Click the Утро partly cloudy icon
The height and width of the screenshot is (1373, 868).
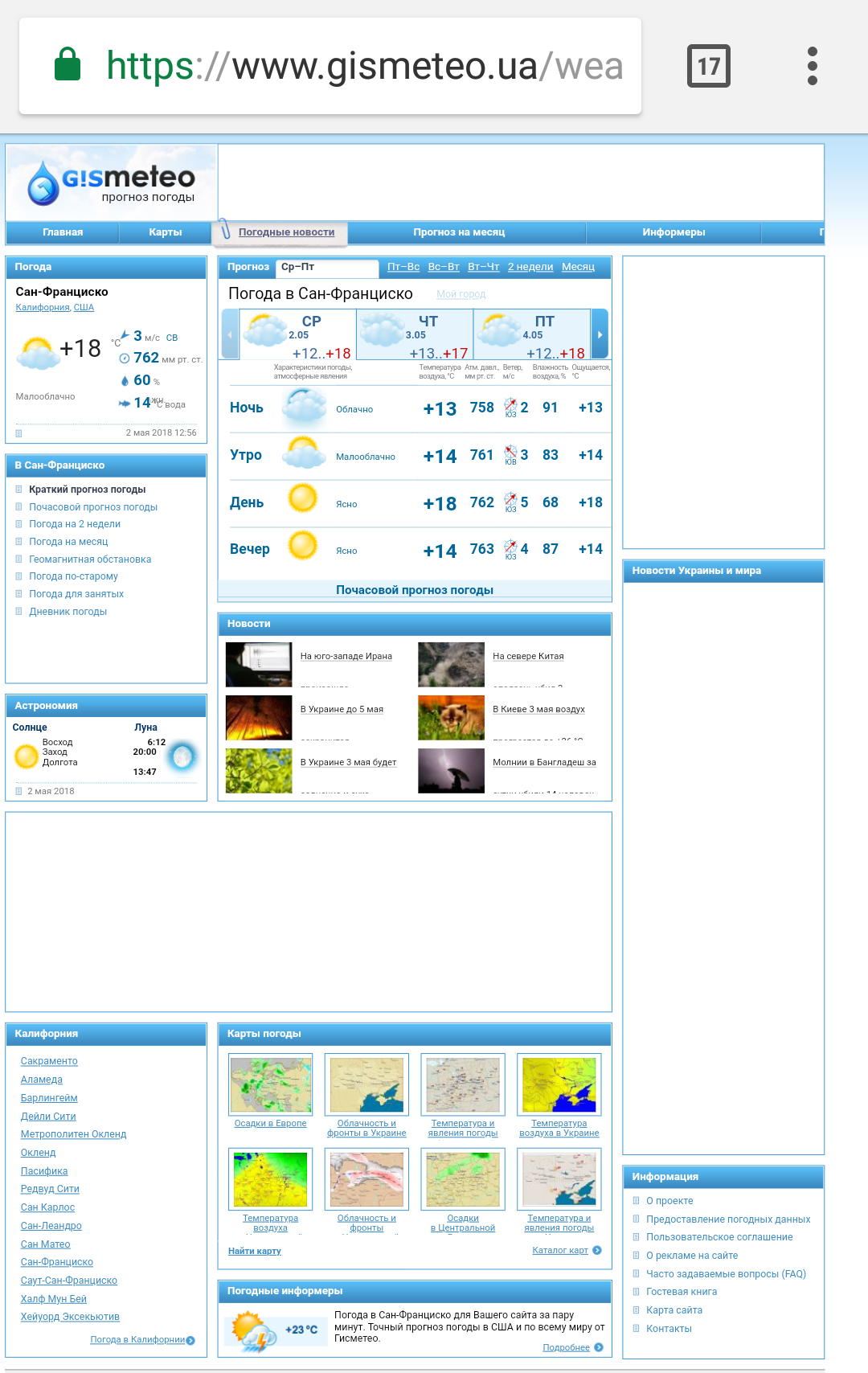coord(304,453)
